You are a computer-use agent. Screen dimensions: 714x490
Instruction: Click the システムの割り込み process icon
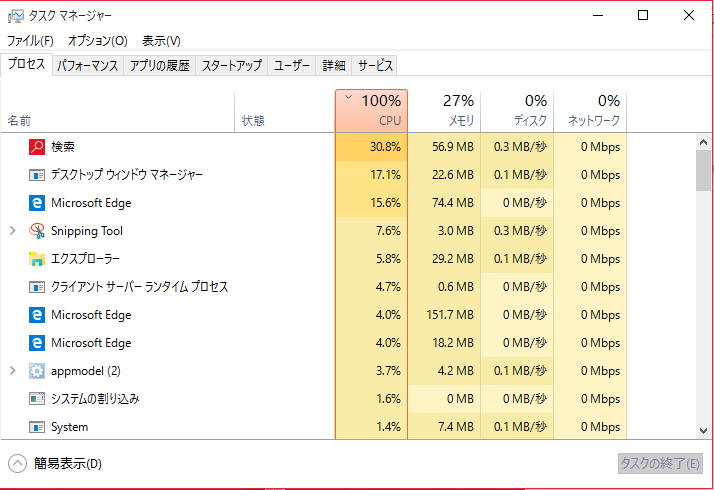pos(37,399)
